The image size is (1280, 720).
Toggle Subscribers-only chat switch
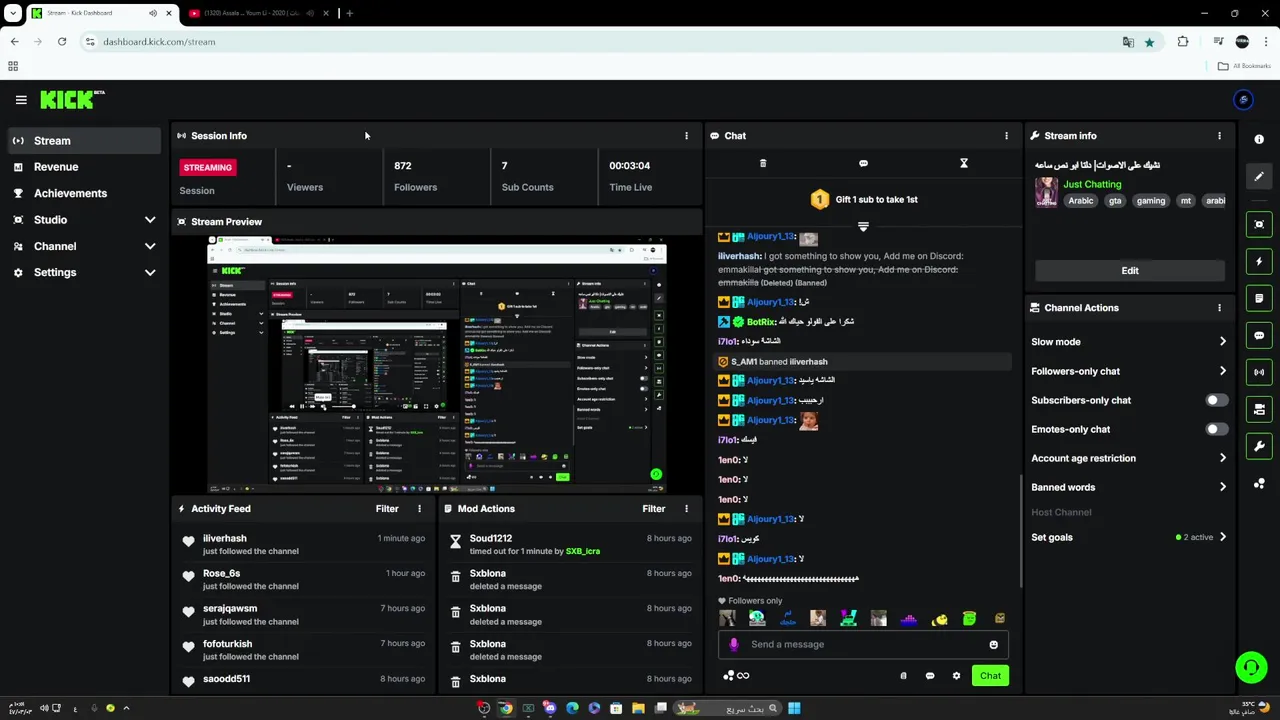1216,400
